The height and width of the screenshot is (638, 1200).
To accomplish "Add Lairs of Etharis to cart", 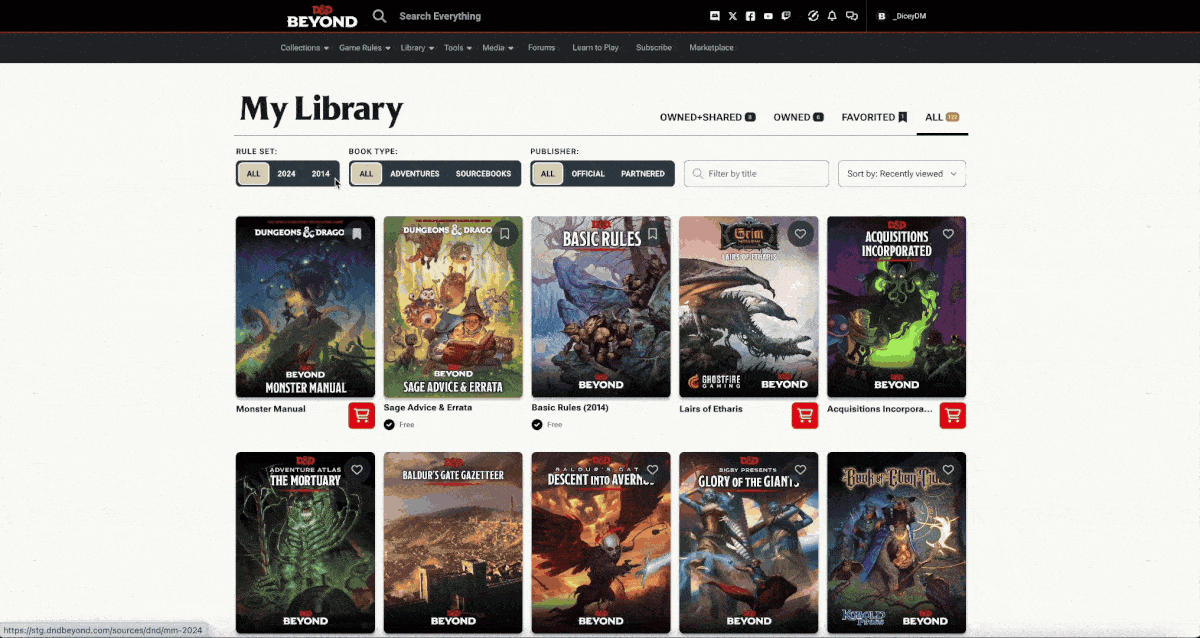I will [x=805, y=415].
